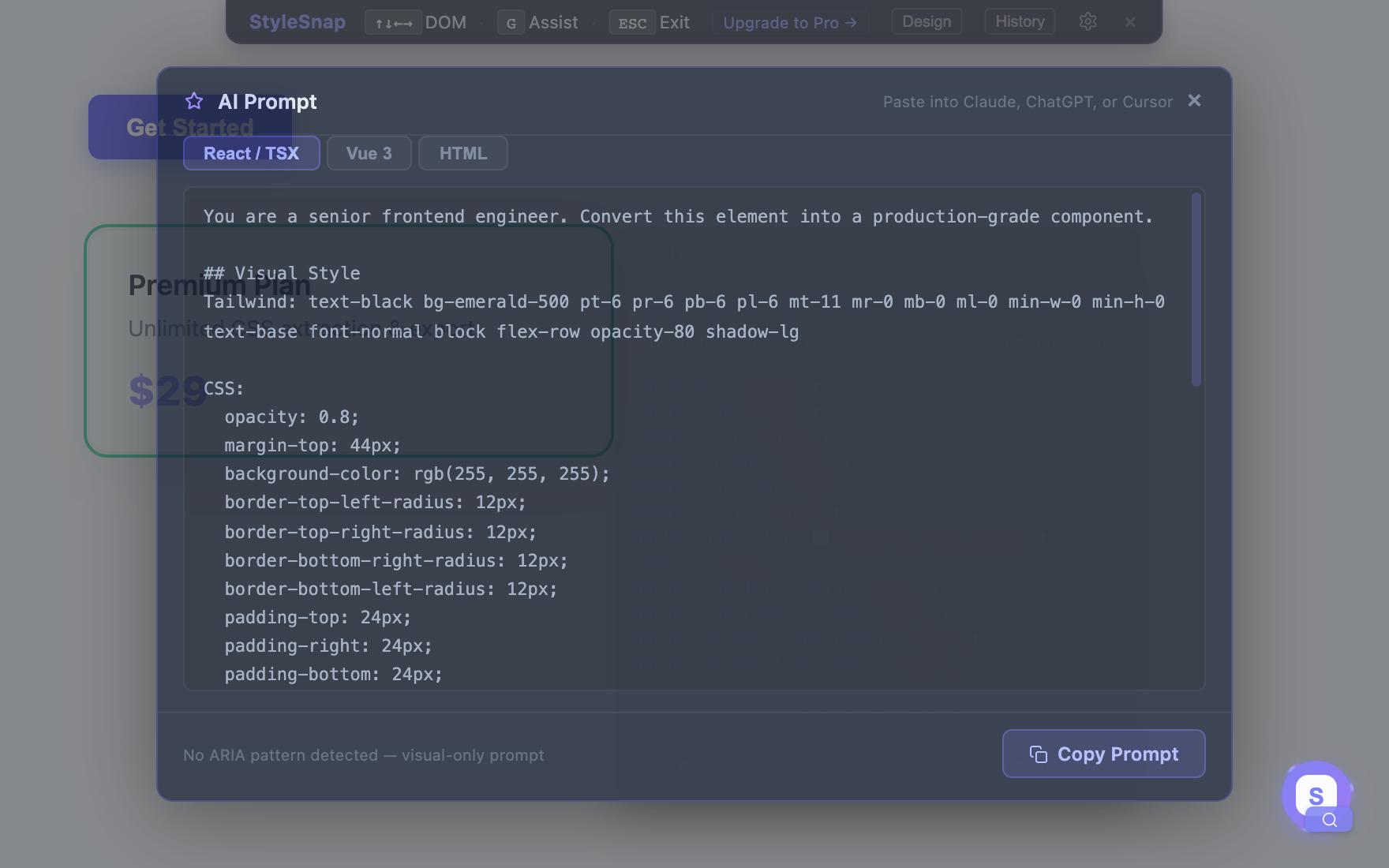
Task: Click the Upgrade to Pro link
Action: click(x=790, y=22)
